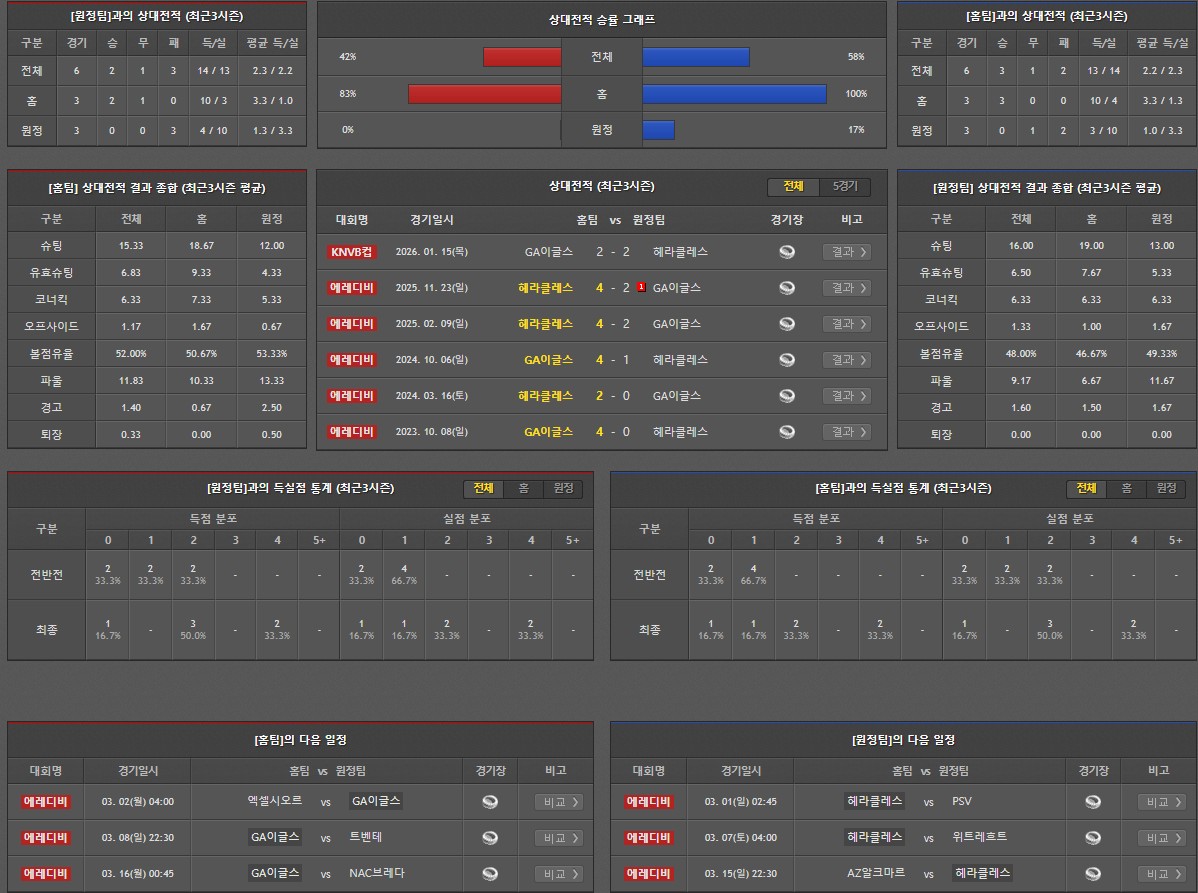Click stadium icon for 2024.10.06 match
Image resolution: width=1198 pixels, height=893 pixels.
coord(787,360)
